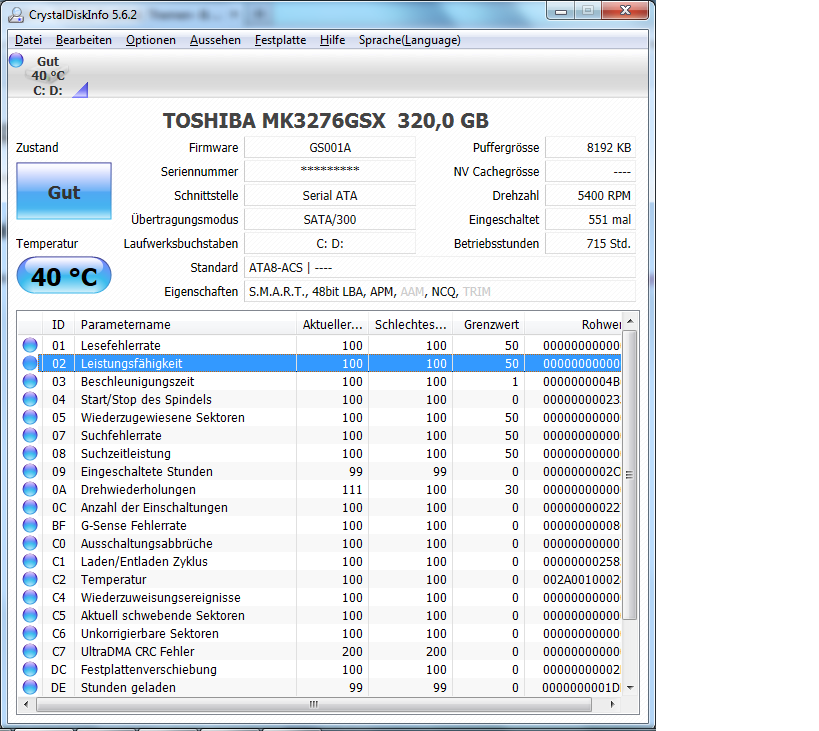This screenshot has height=731, width=819.
Task: Click the status orb for Ausschaltungsabbrüche row
Action: (30, 543)
